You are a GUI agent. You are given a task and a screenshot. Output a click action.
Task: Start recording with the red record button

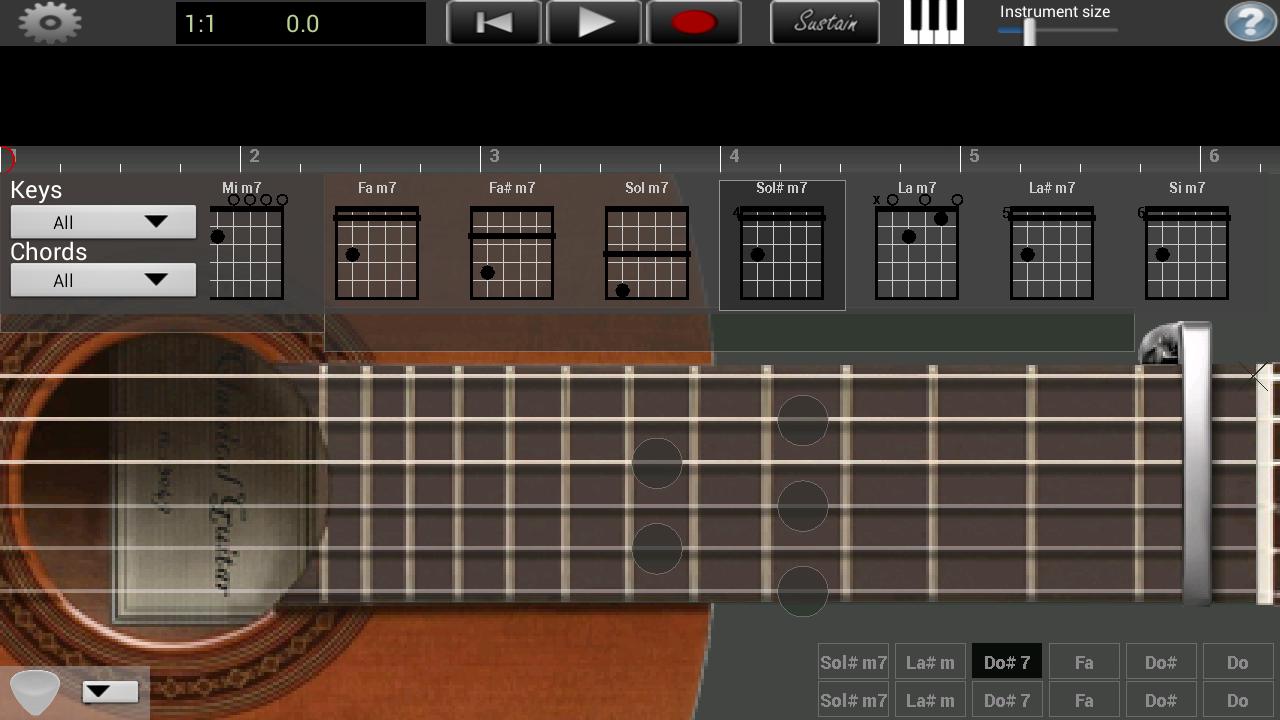694,23
